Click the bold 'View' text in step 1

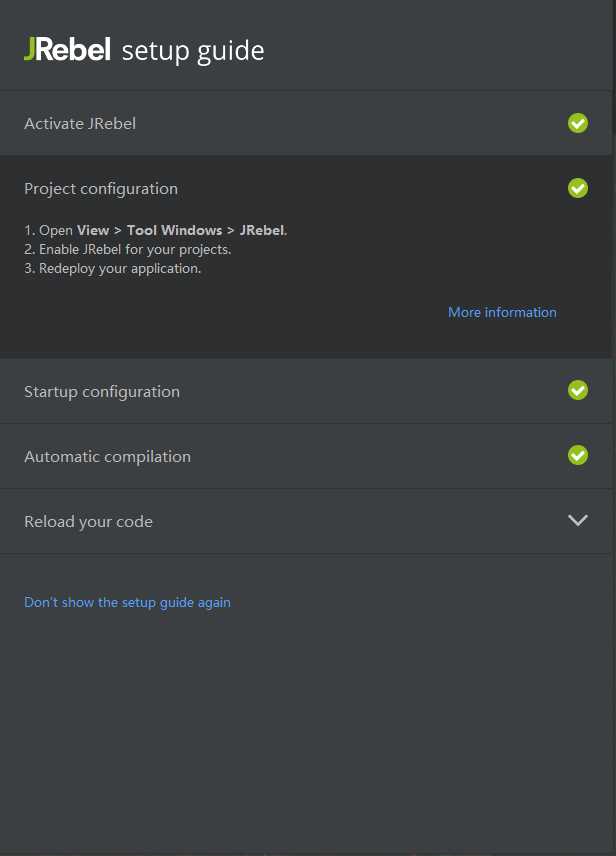point(93,231)
